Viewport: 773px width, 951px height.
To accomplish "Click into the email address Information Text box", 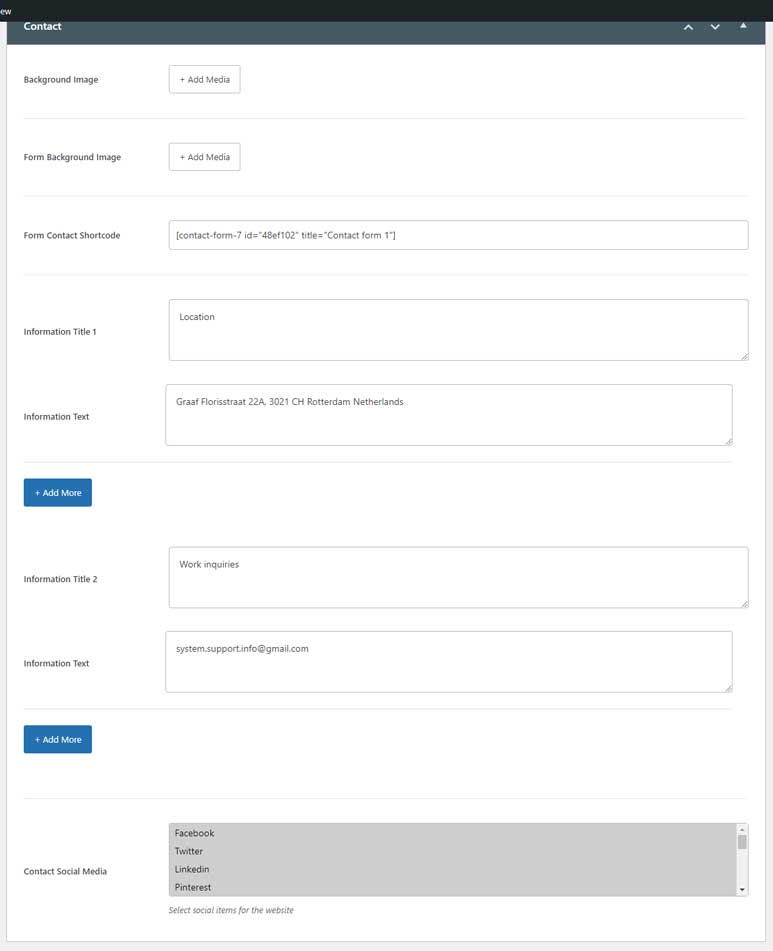I will [x=449, y=662].
